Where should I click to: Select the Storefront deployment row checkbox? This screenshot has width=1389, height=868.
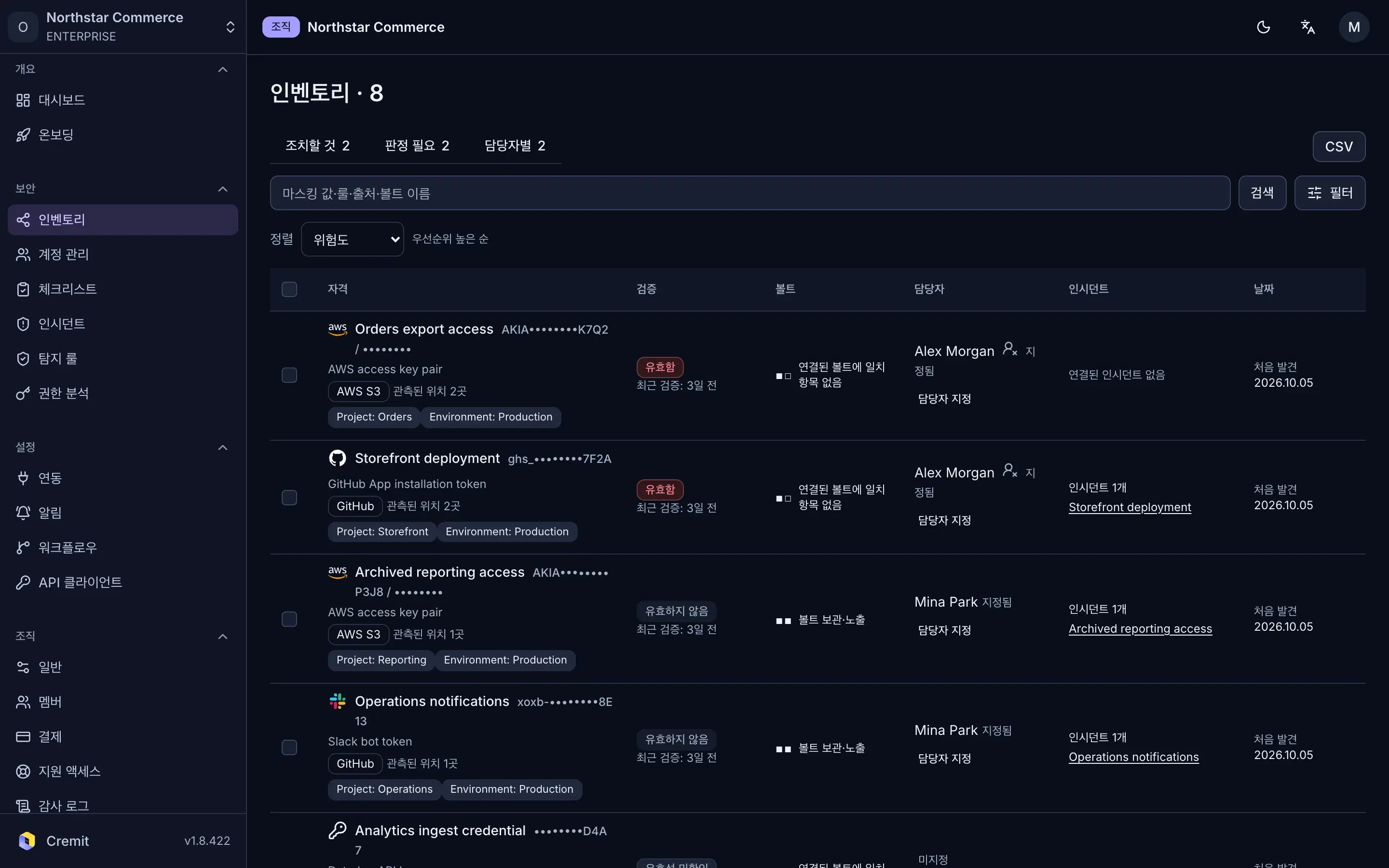pyautogui.click(x=289, y=497)
